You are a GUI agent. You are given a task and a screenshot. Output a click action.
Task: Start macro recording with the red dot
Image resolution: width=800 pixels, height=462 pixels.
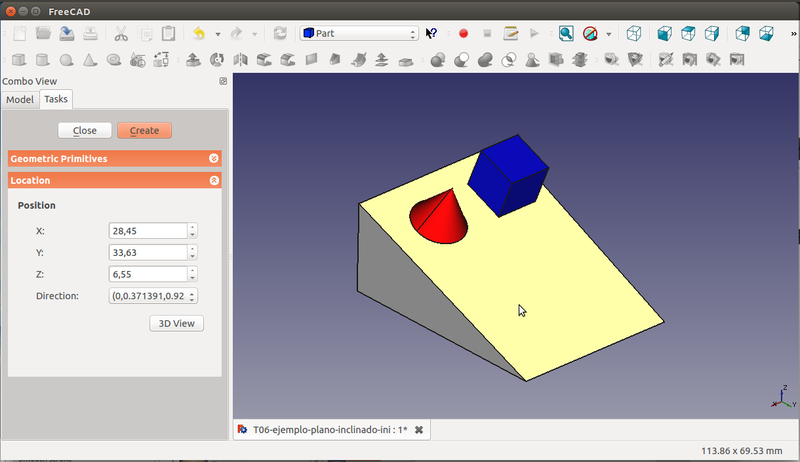click(463, 33)
